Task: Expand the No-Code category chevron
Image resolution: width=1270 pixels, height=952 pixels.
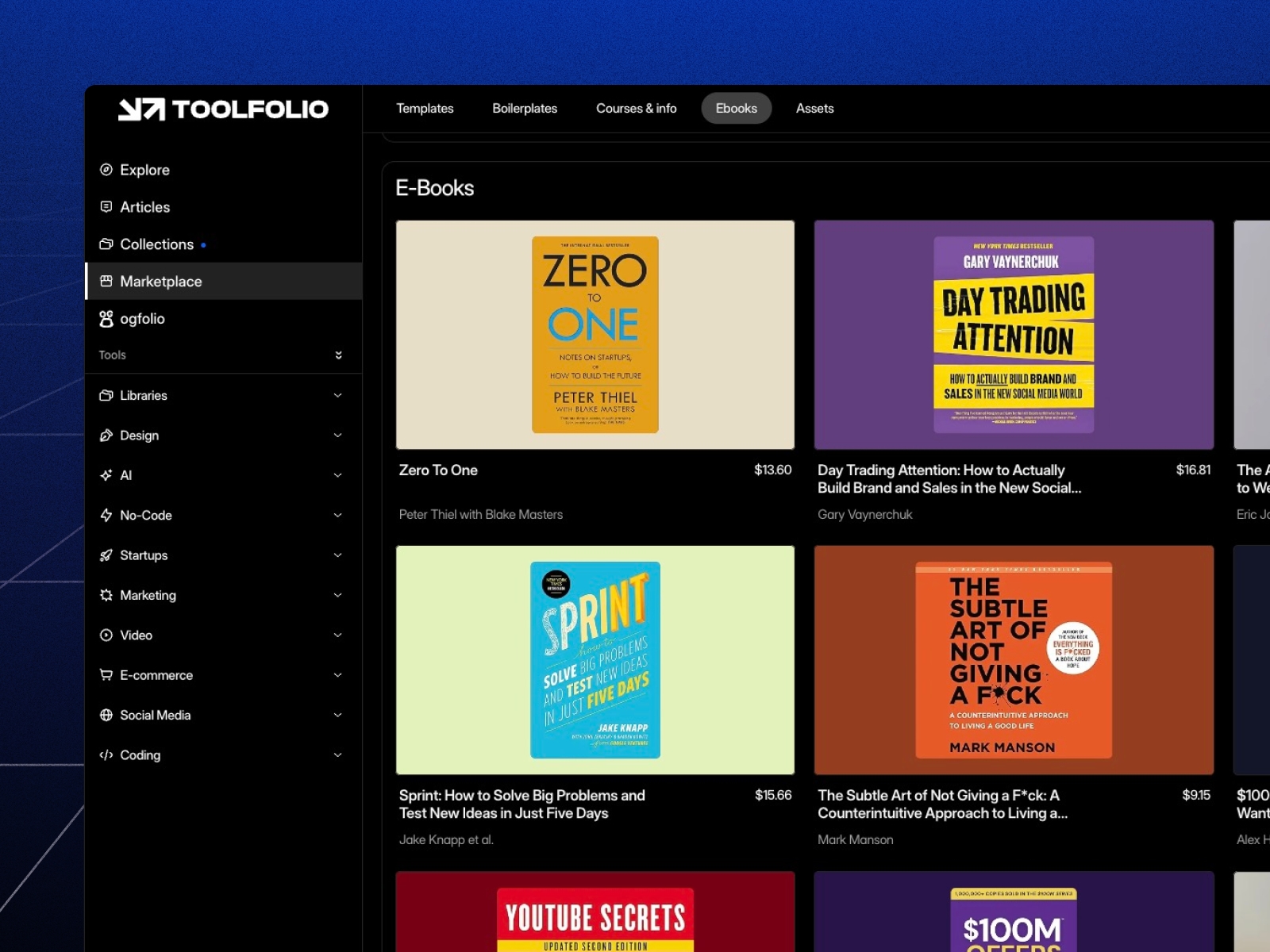Action: click(x=338, y=516)
